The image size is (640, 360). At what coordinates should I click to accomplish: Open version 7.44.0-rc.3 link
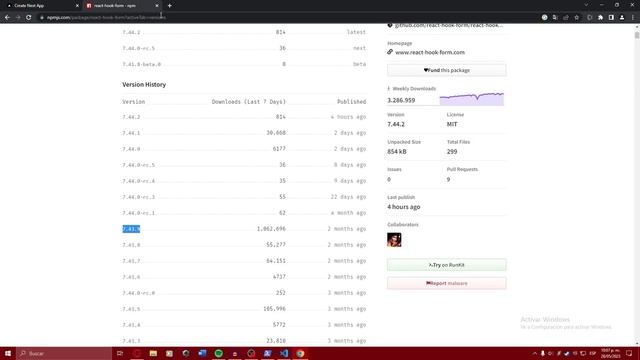pos(138,197)
